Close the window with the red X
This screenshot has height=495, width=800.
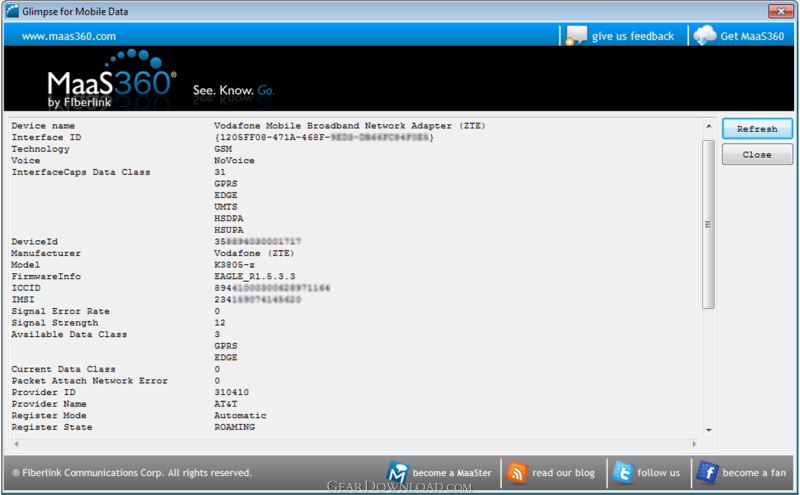coord(781,11)
